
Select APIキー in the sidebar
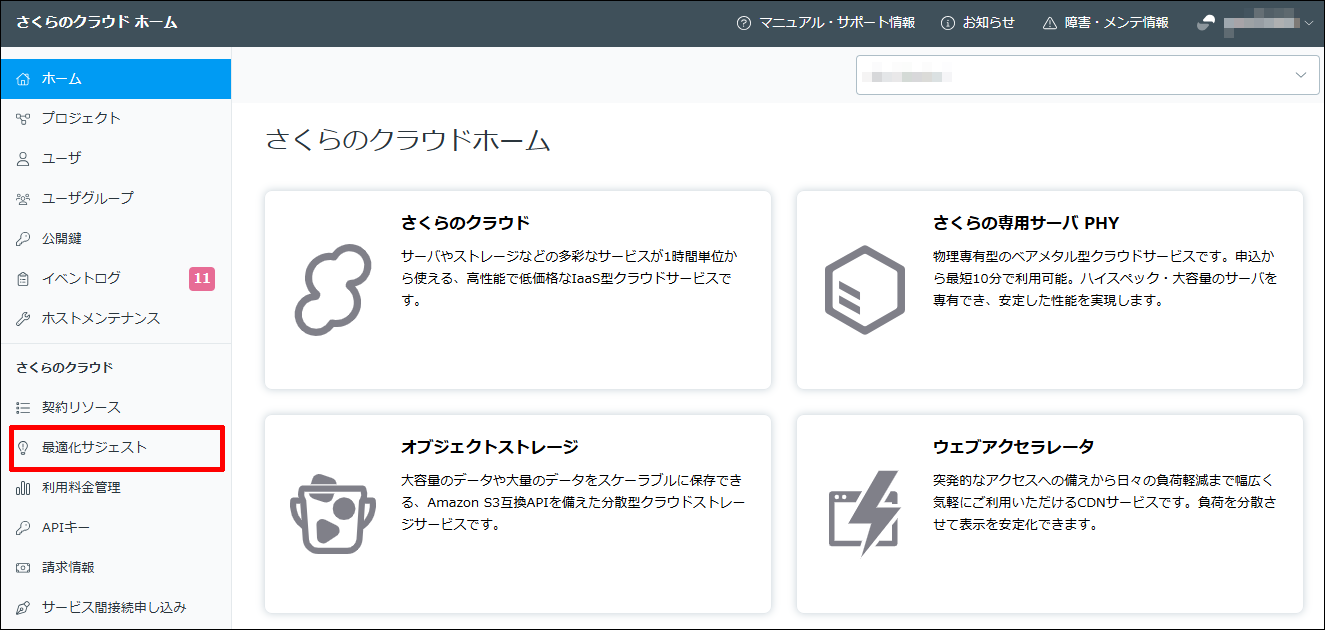coord(116,527)
